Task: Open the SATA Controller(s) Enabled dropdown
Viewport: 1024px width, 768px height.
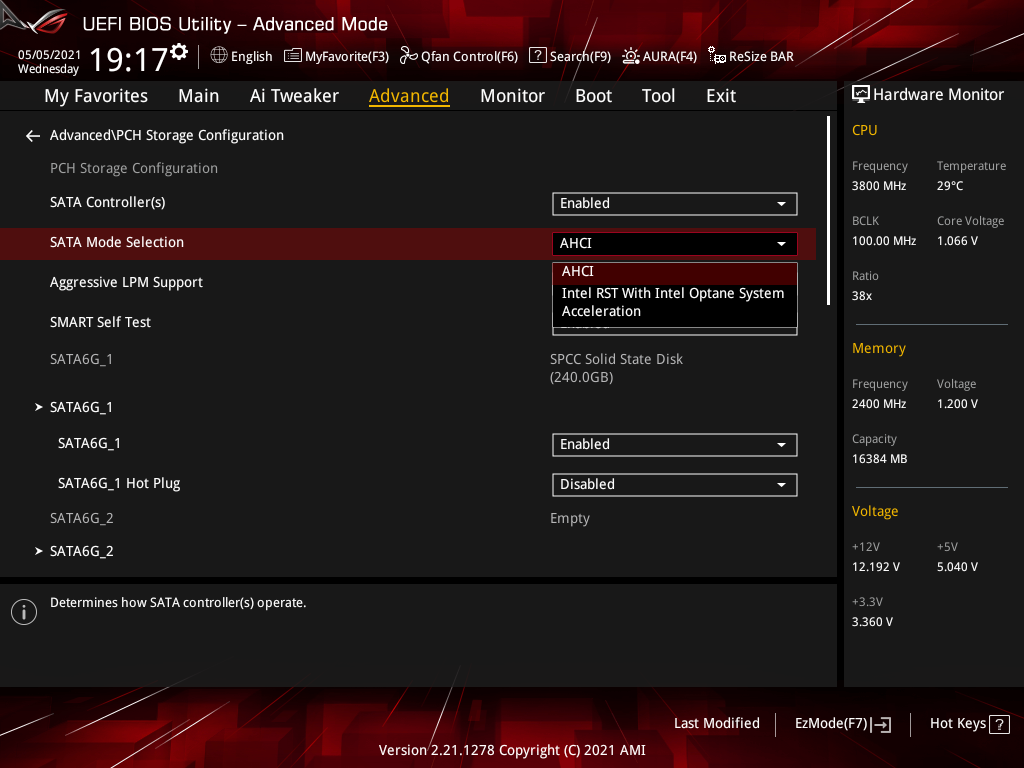Action: (674, 204)
